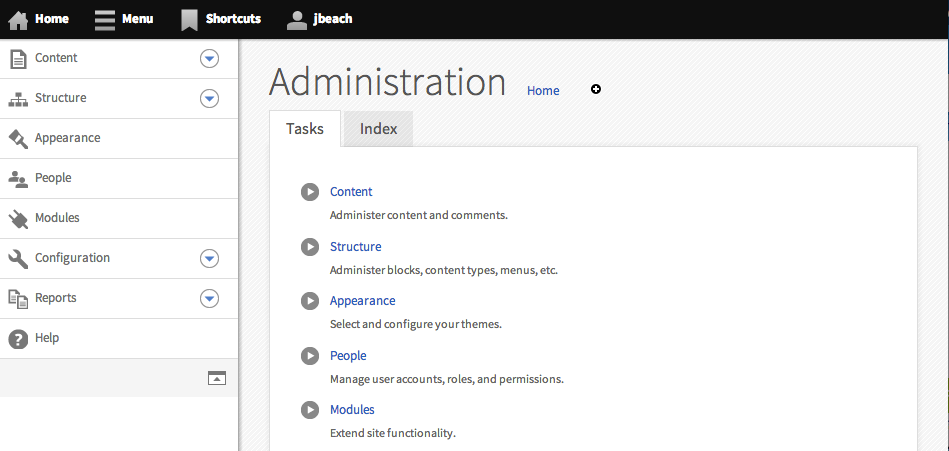Open Content in the sidebar menu
Screen dimensions: 949x451
[x=56, y=58]
